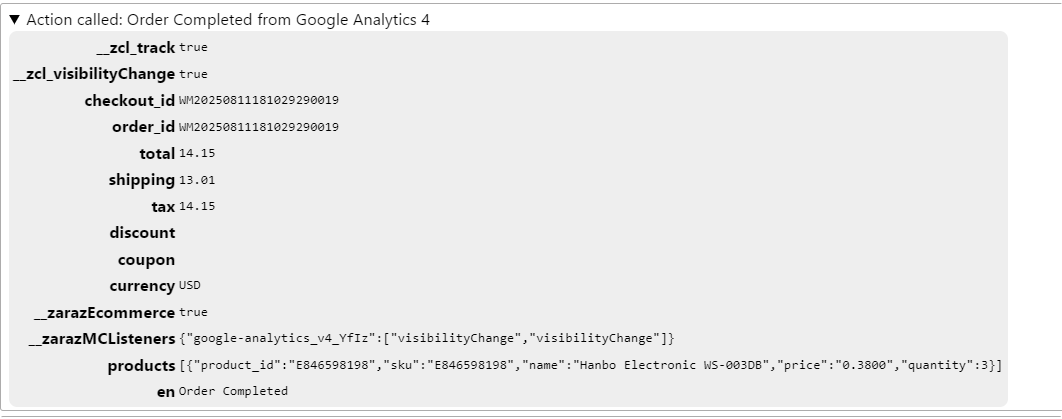The width and height of the screenshot is (1062, 419).
Task: Select the checkout_id value WM20250811181029290019
Action: click(x=259, y=100)
